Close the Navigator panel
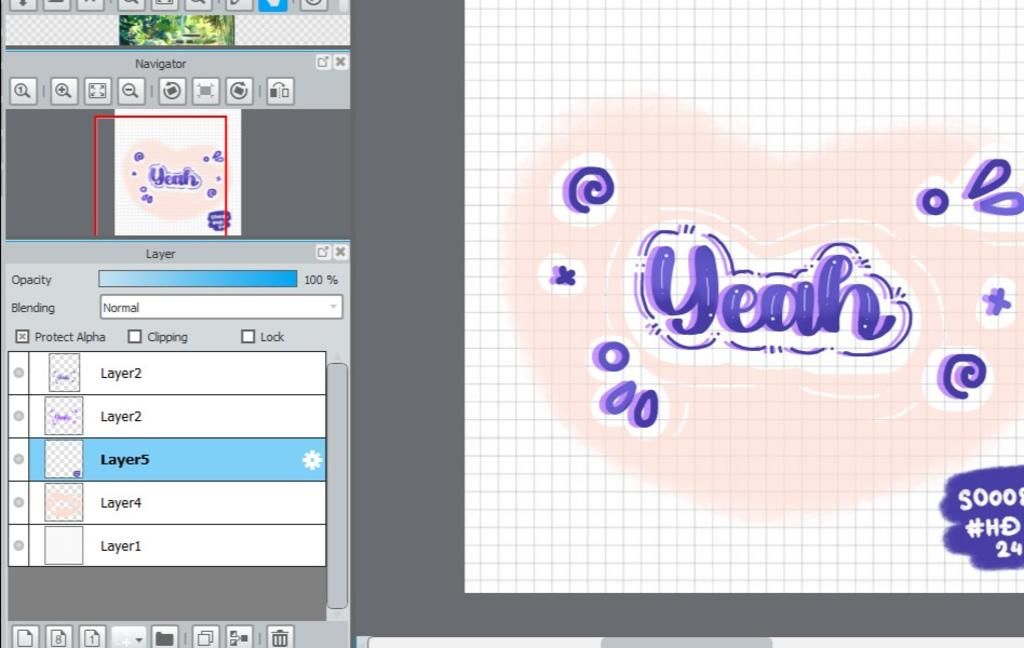Viewport: 1024px width, 648px height. point(340,62)
